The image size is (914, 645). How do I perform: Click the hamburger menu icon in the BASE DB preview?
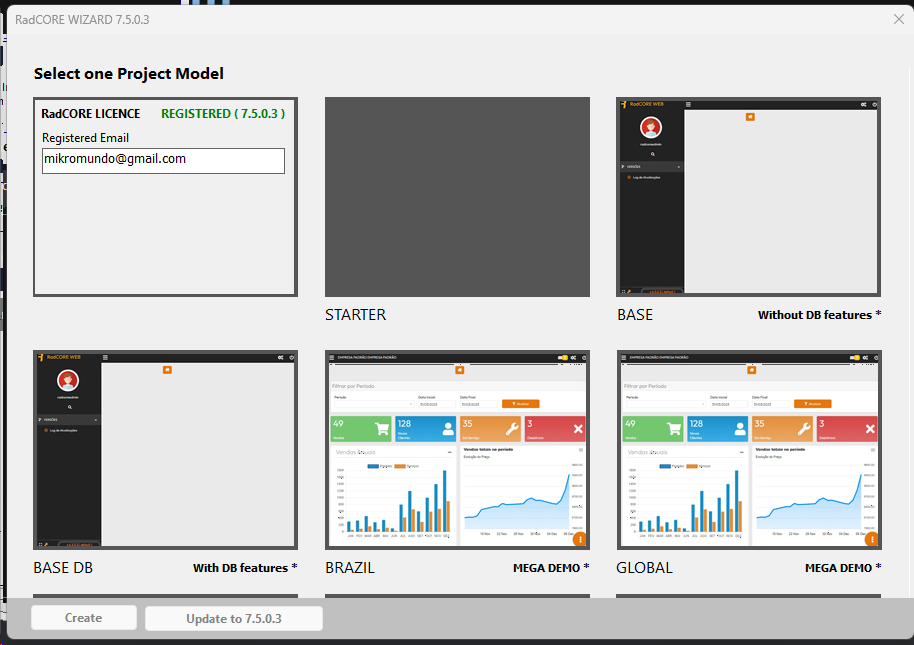106,357
